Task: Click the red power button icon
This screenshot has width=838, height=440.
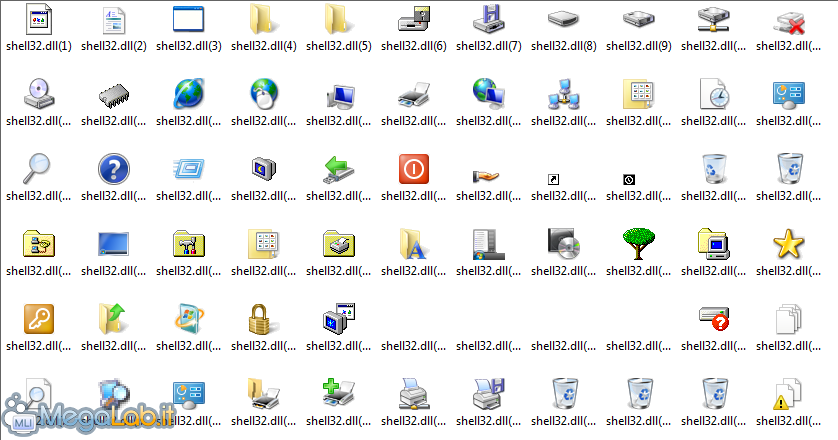Action: pyautogui.click(x=414, y=169)
